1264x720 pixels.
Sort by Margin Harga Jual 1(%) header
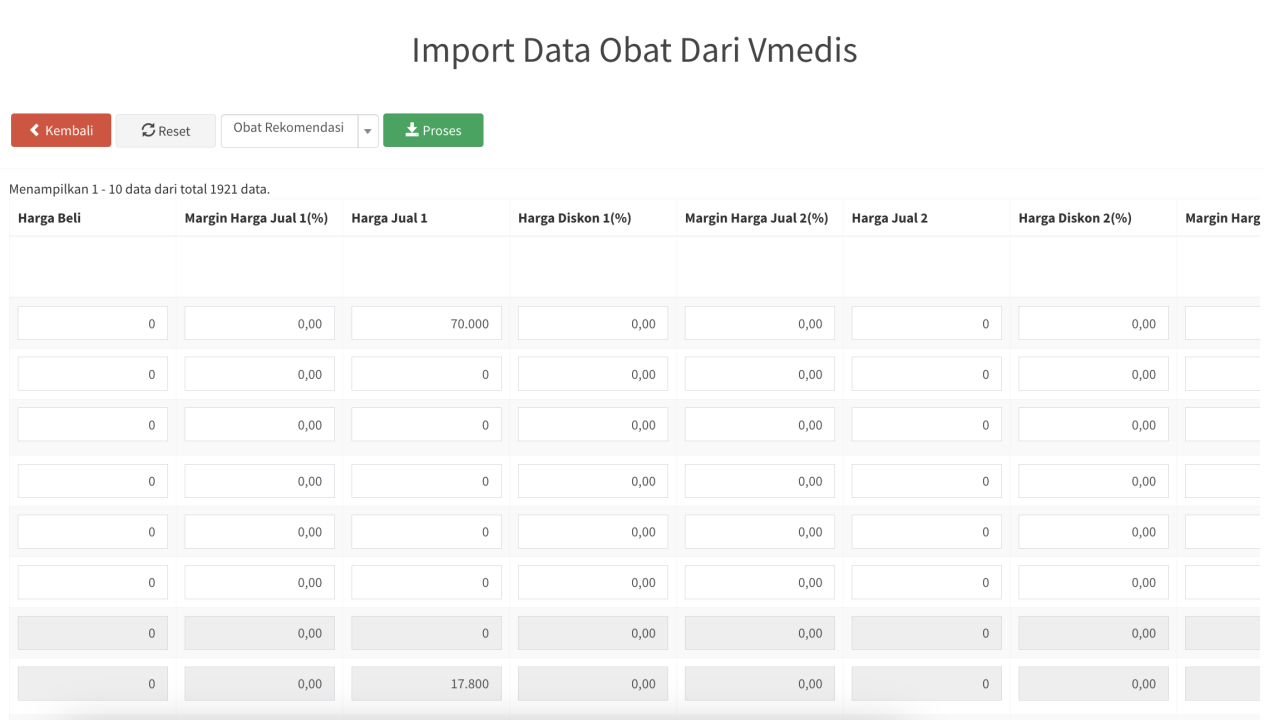point(256,218)
